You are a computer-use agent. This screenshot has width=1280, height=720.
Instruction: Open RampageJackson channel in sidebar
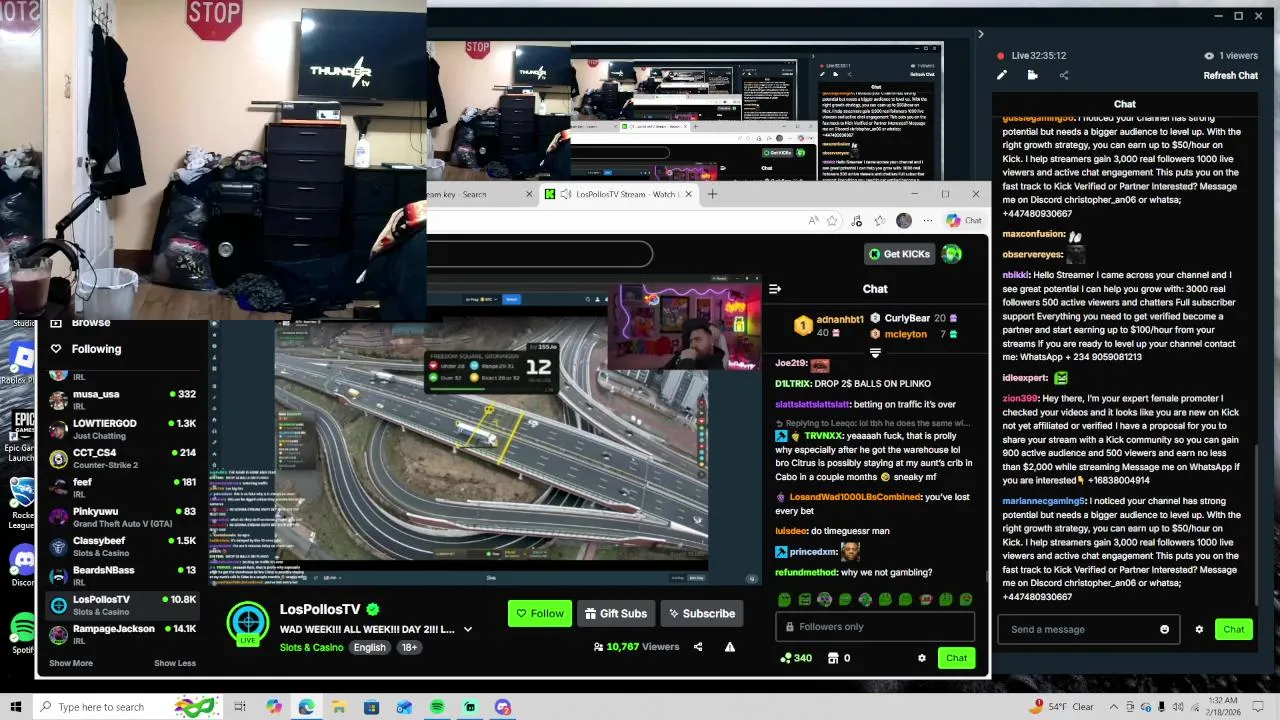122,634
